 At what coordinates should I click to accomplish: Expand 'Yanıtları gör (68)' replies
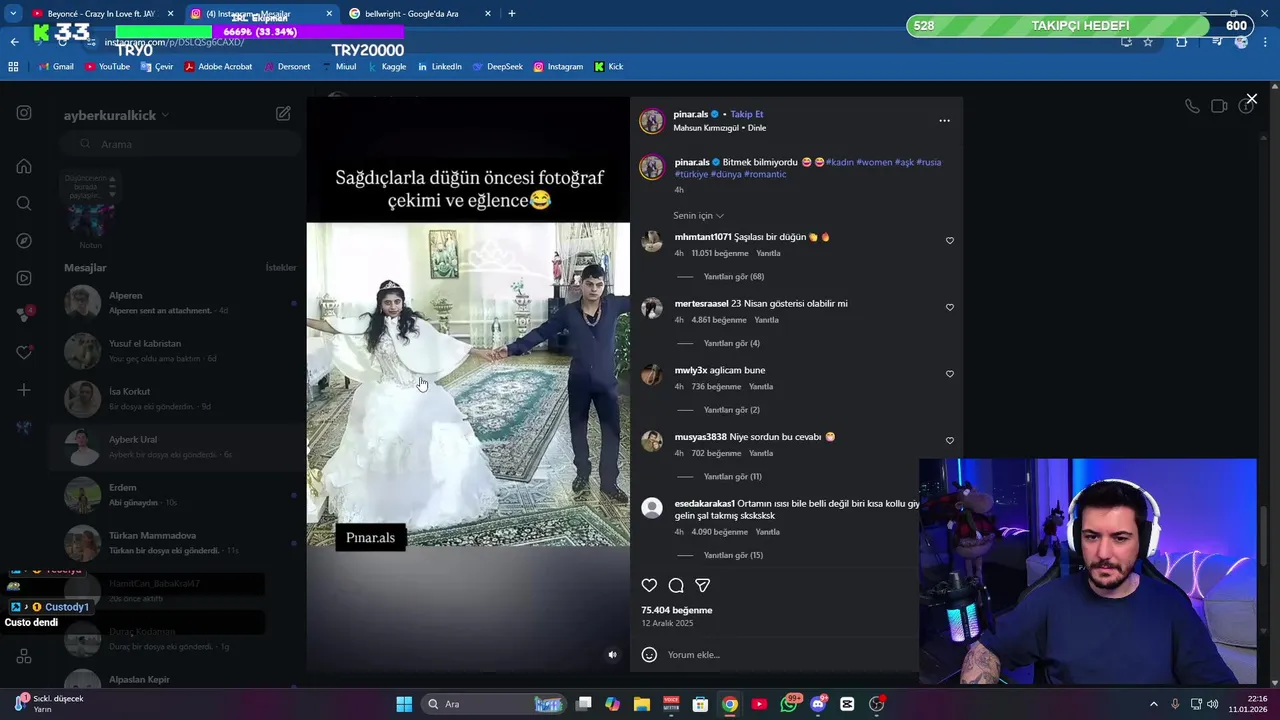tap(733, 277)
